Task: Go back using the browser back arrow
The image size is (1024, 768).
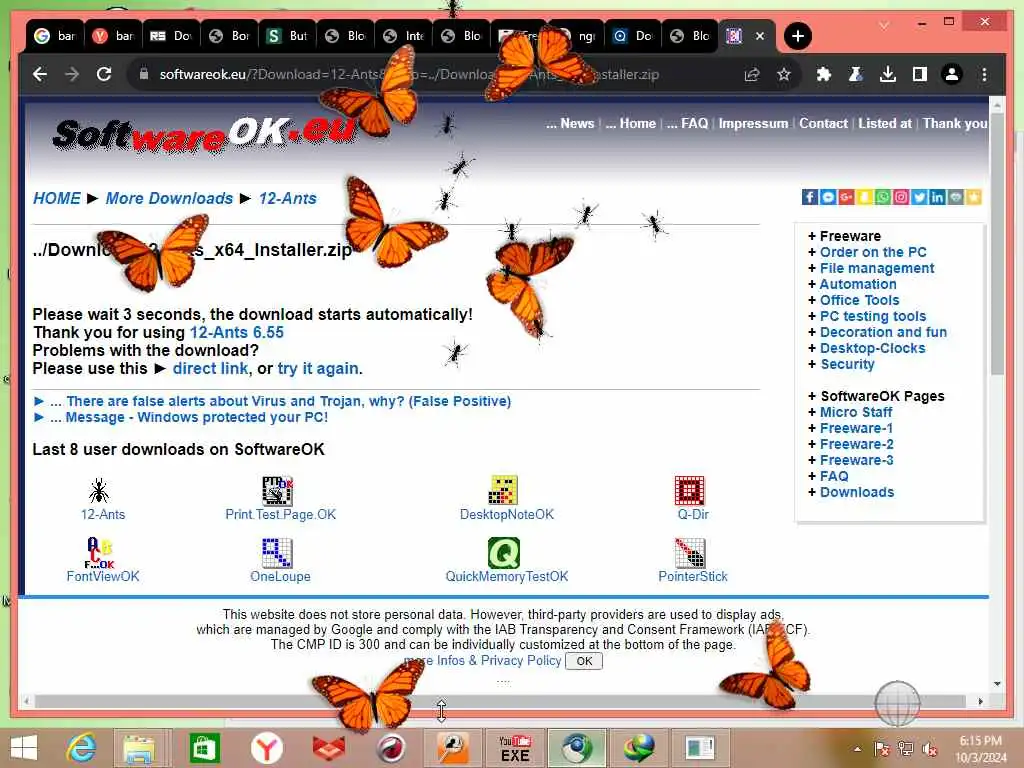Action: (40, 74)
